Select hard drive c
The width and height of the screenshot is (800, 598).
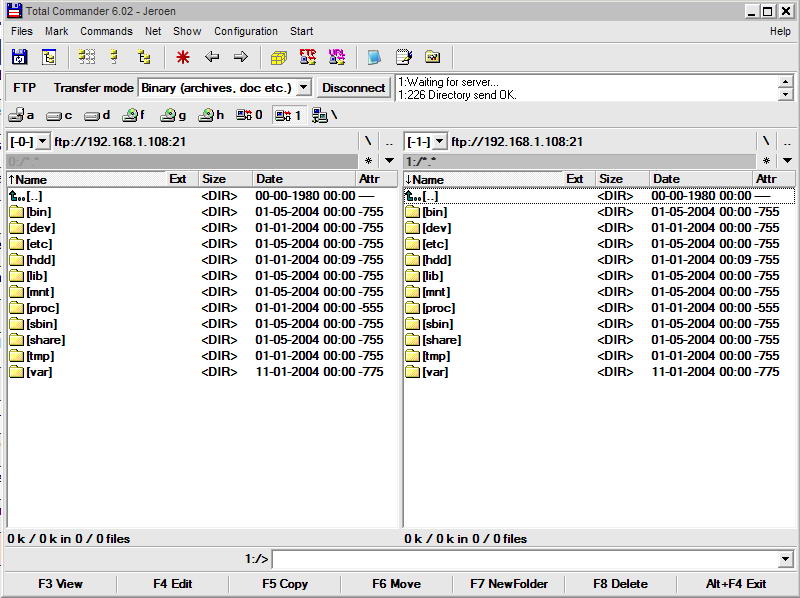pos(59,115)
